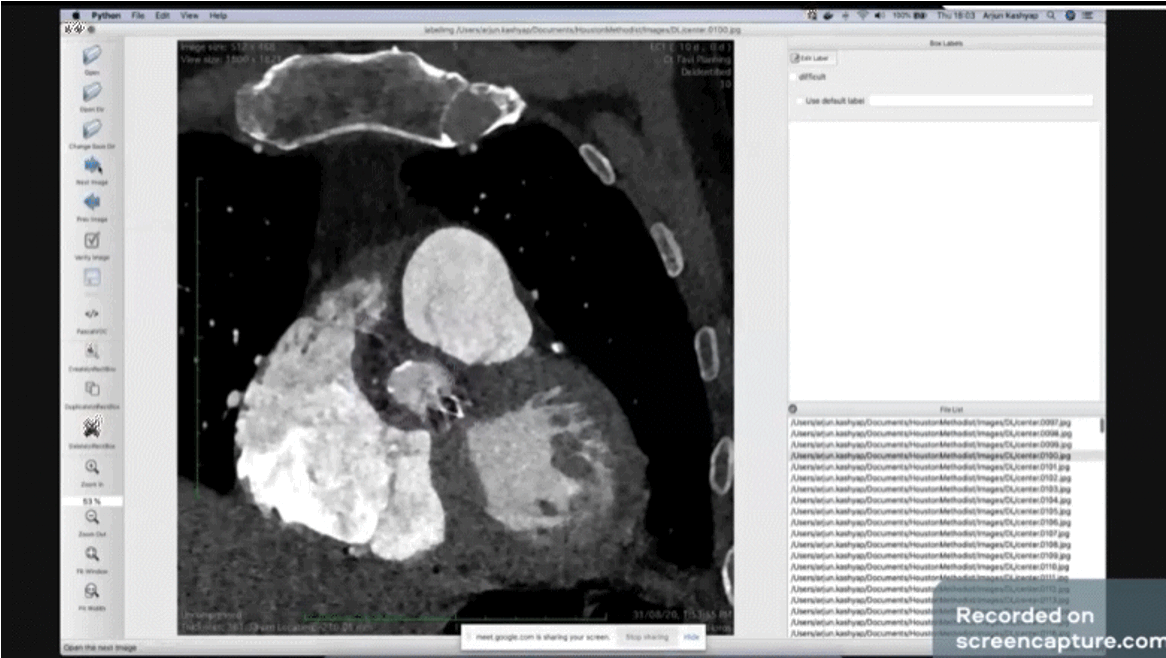Click the default label text field
Viewport: 1166px width, 658px height.
981,100
